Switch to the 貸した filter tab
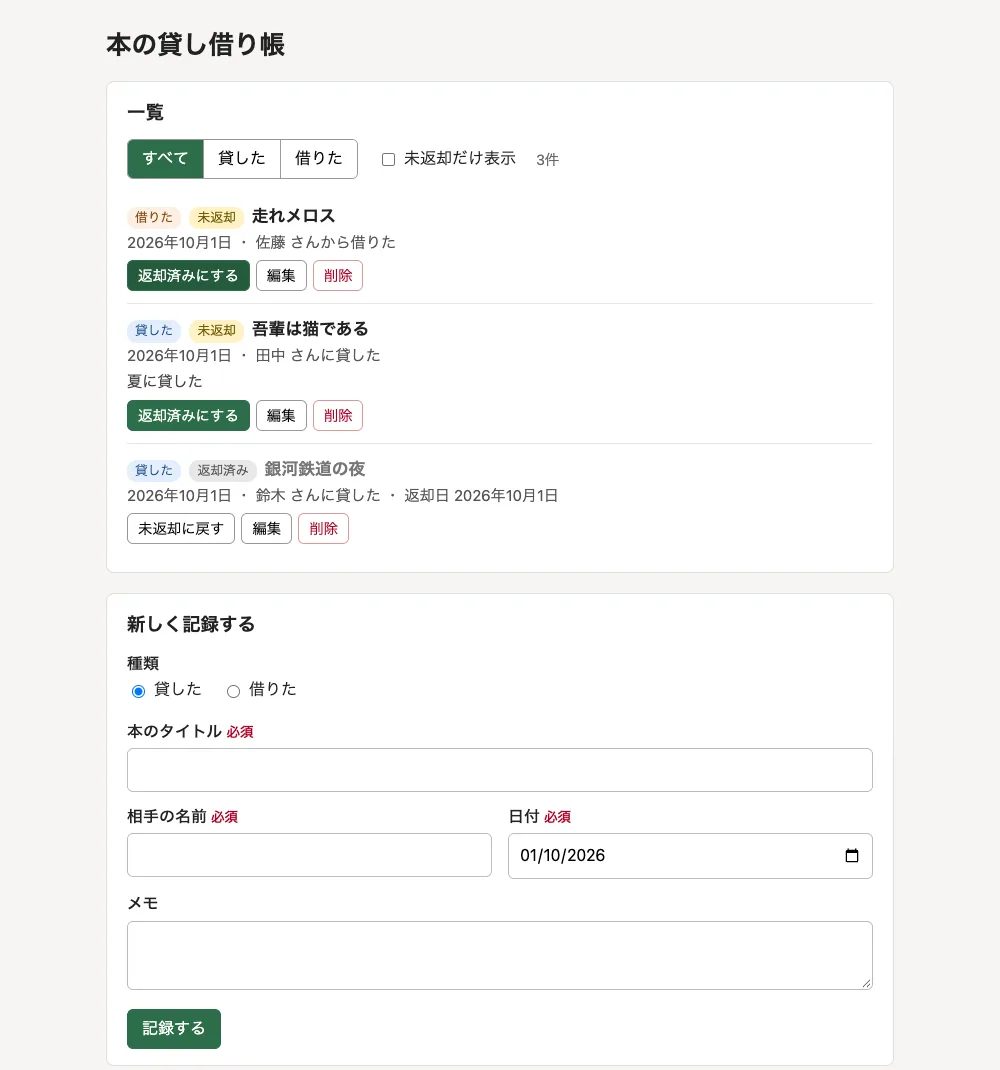Screen dimensions: 1000x1070 tap(242, 158)
